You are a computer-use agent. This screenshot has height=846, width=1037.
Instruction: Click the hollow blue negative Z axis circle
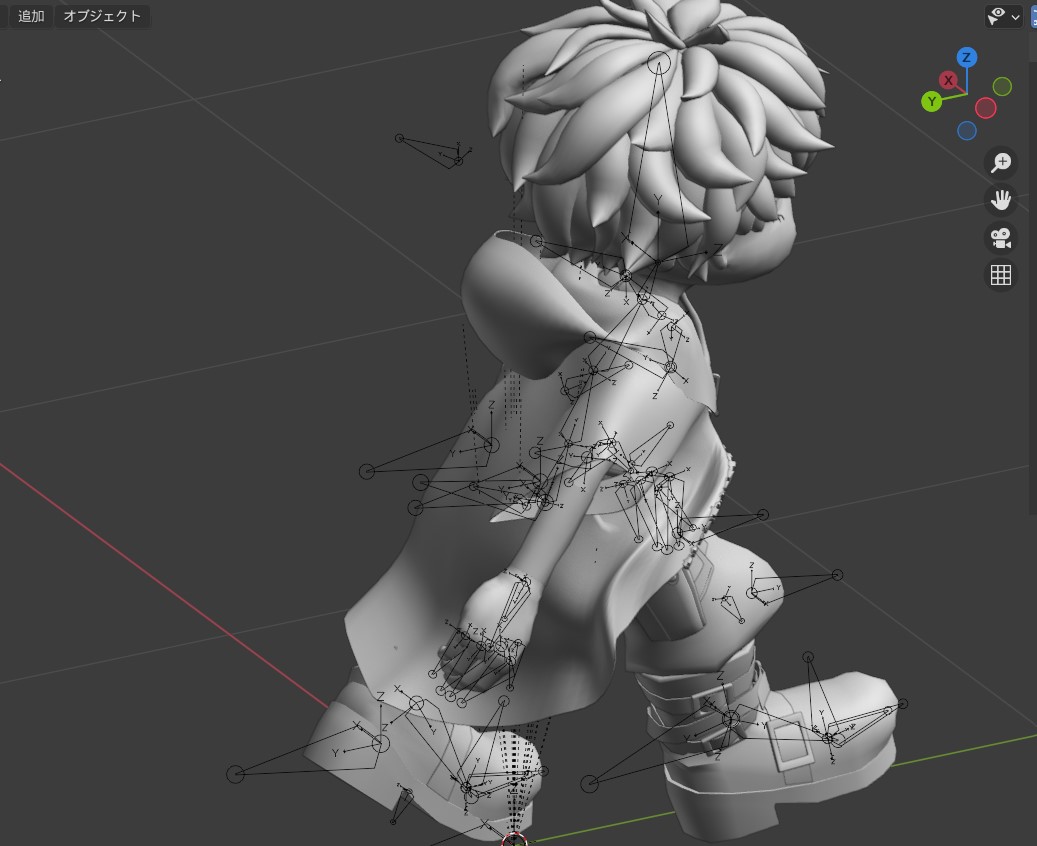click(967, 130)
